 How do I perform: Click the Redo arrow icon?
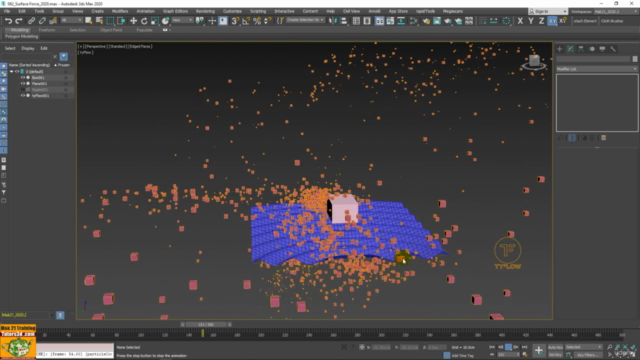19,21
